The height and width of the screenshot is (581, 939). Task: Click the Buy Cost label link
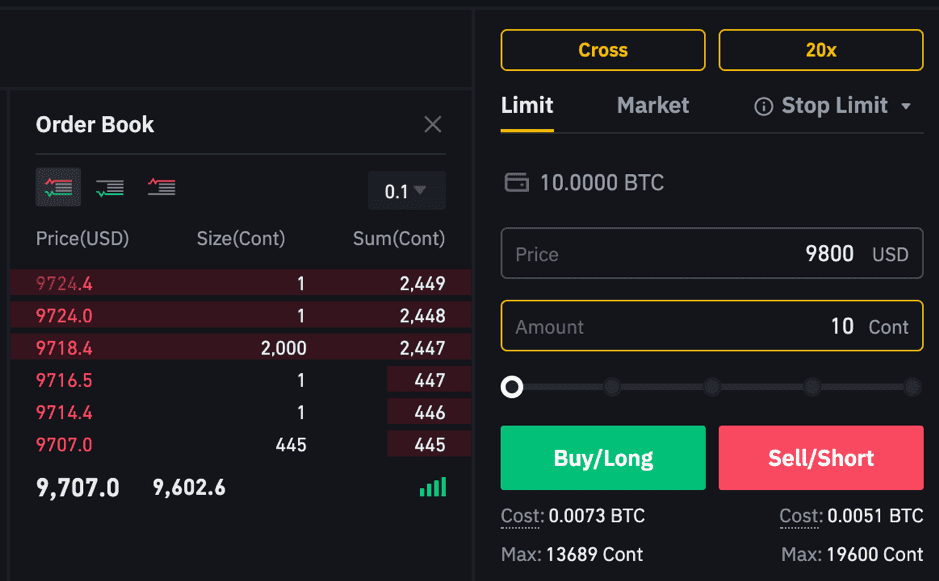[x=522, y=516]
